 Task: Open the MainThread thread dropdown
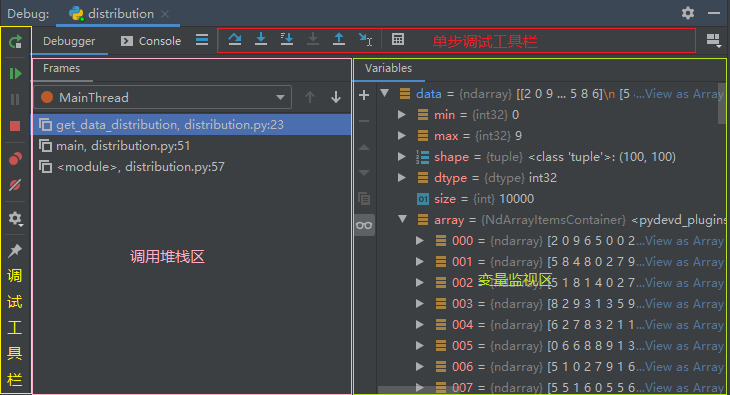click(163, 97)
